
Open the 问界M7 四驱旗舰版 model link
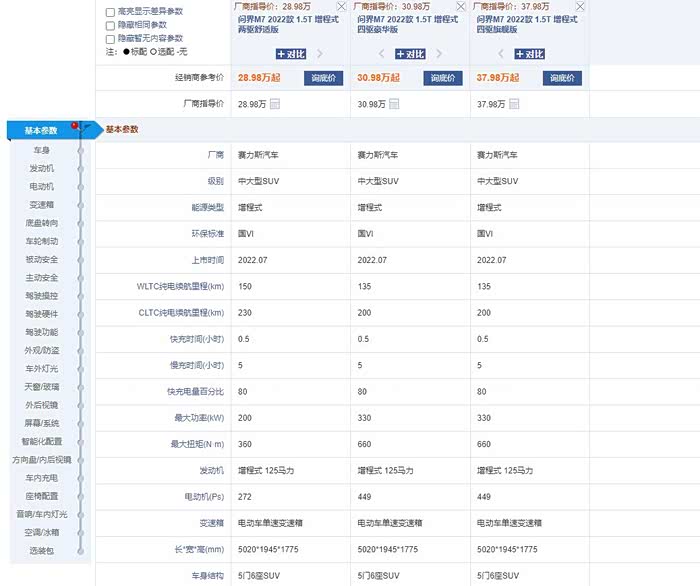pos(527,24)
